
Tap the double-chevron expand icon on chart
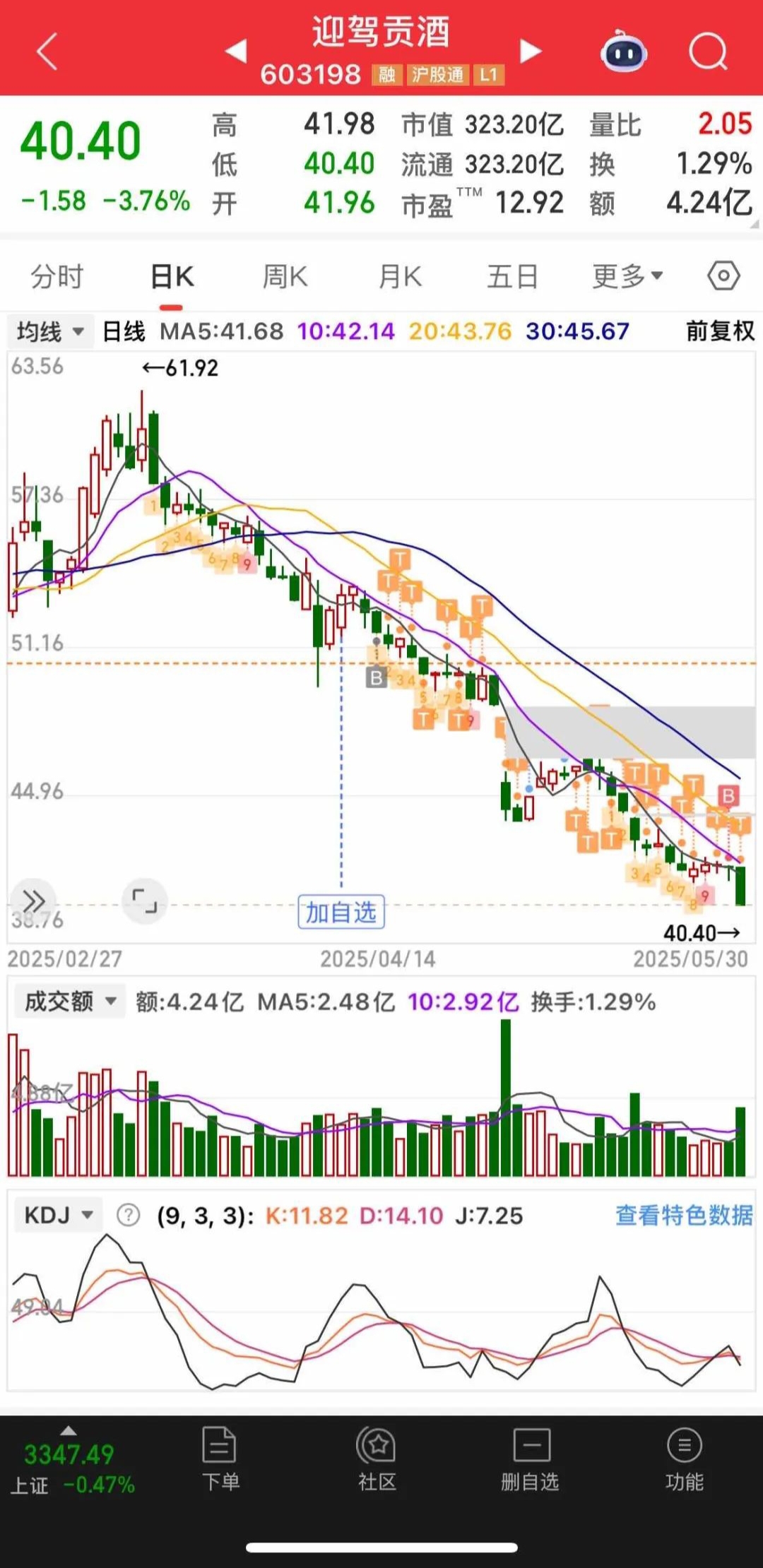pyautogui.click(x=33, y=901)
